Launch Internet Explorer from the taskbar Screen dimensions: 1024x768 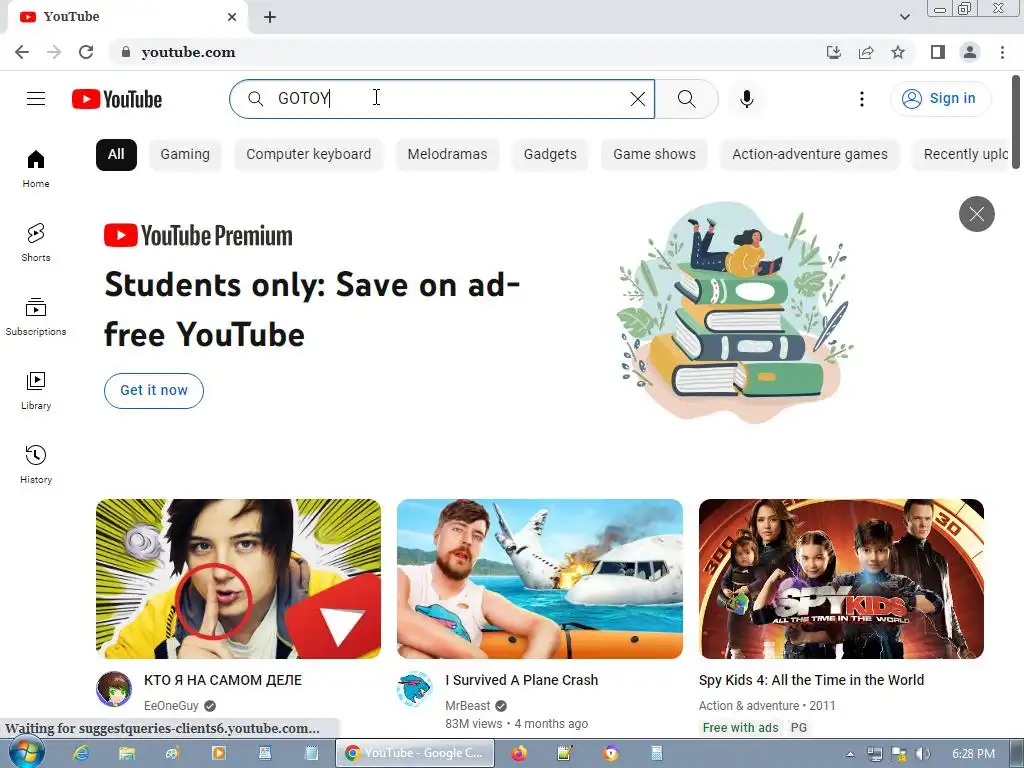(x=81, y=753)
